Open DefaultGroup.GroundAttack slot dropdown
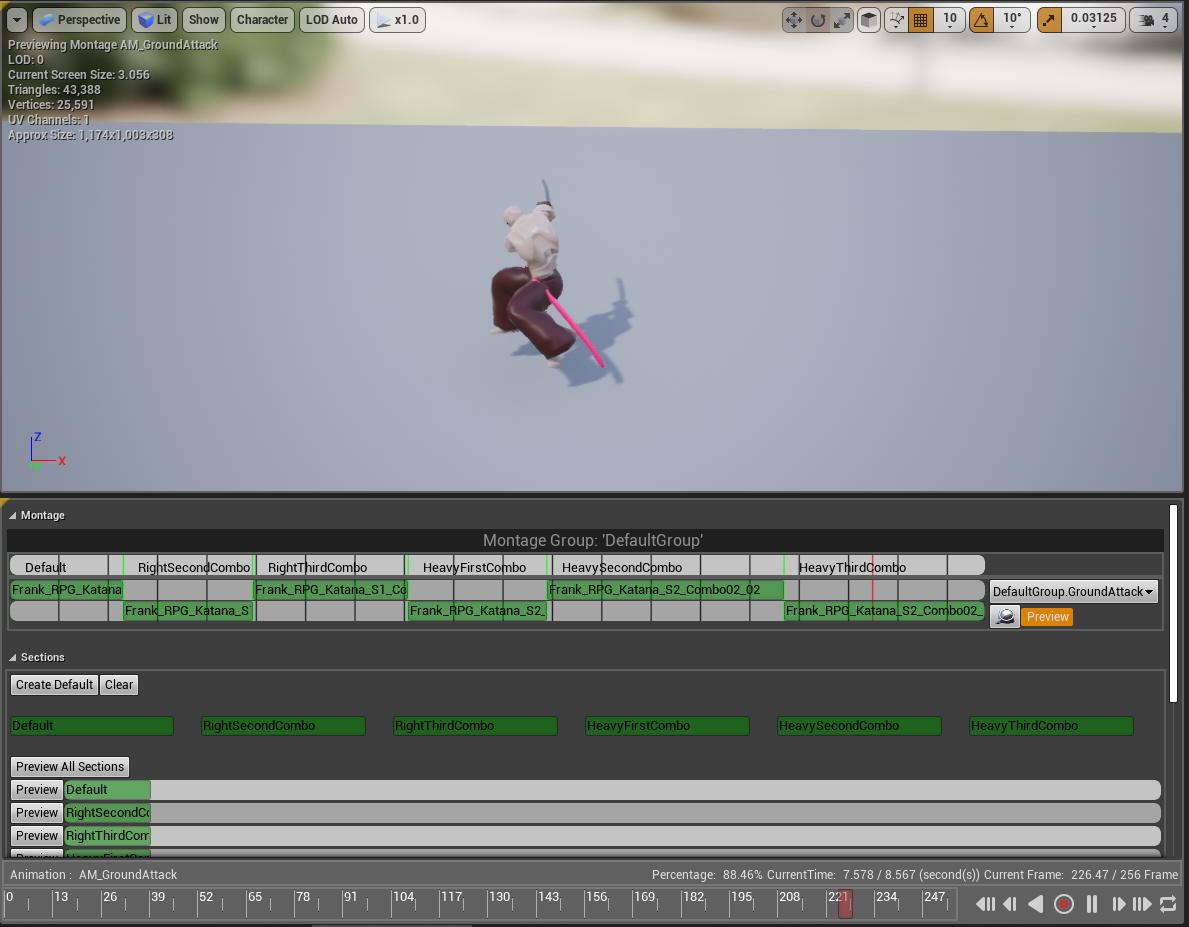1189x927 pixels. click(1073, 592)
